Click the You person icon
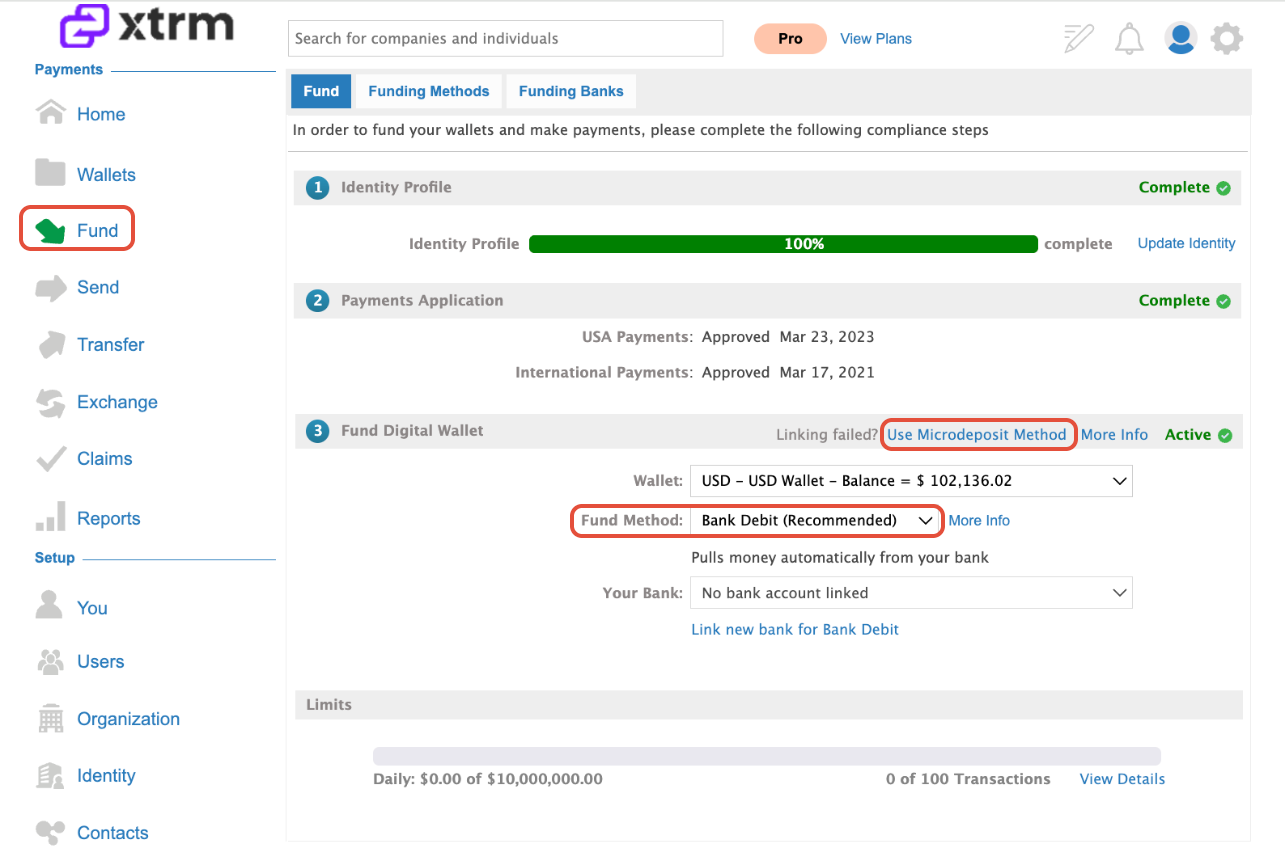Viewport: 1285px width, 865px height. click(49, 605)
